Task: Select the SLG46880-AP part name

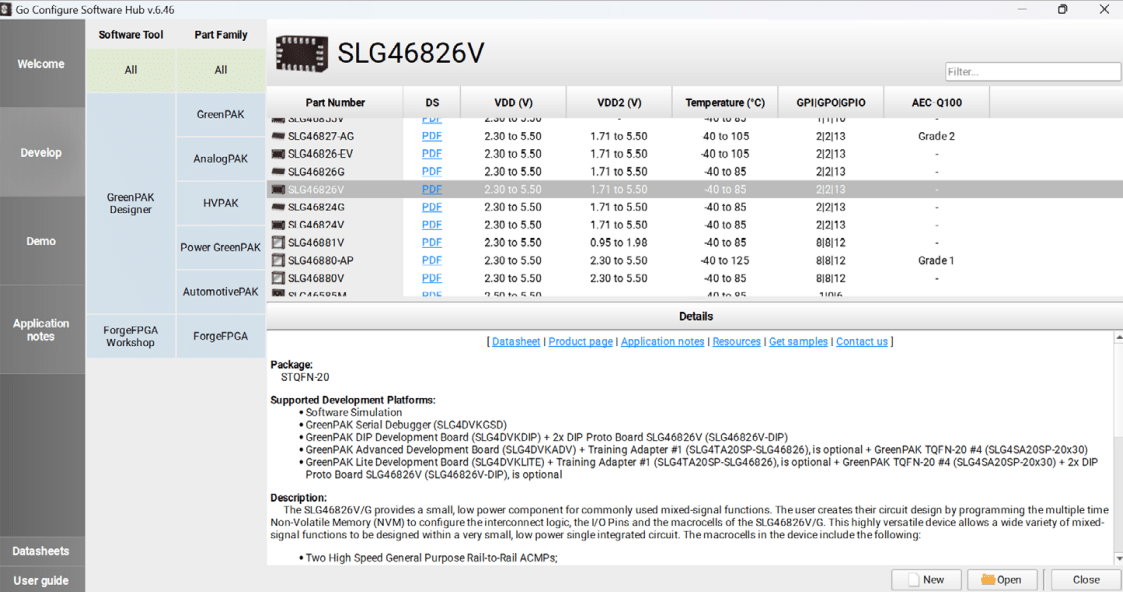Action: (x=321, y=261)
